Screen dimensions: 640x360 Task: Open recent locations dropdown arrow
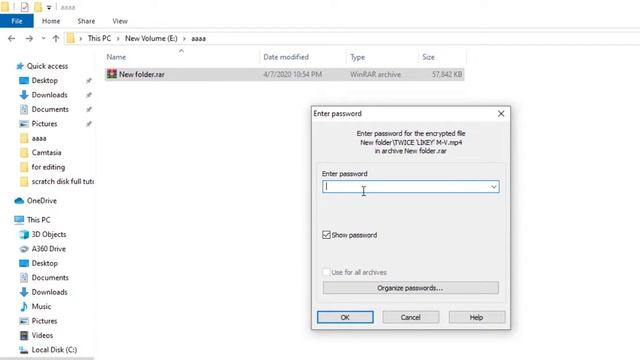43,38
